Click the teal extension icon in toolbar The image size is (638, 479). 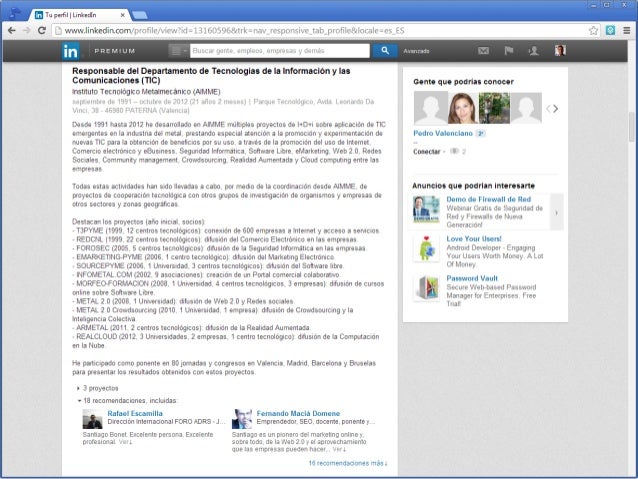pyautogui.click(x=610, y=31)
